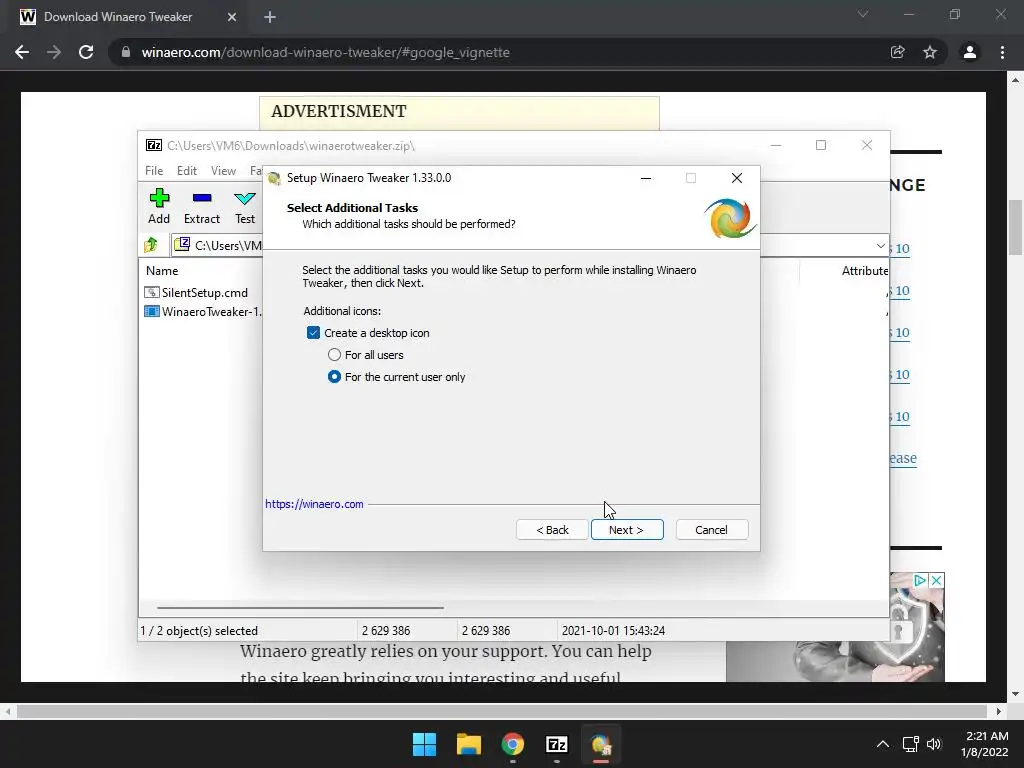Click the Test icon in 7-Zip toolbar
The width and height of the screenshot is (1024, 768).
[x=245, y=198]
